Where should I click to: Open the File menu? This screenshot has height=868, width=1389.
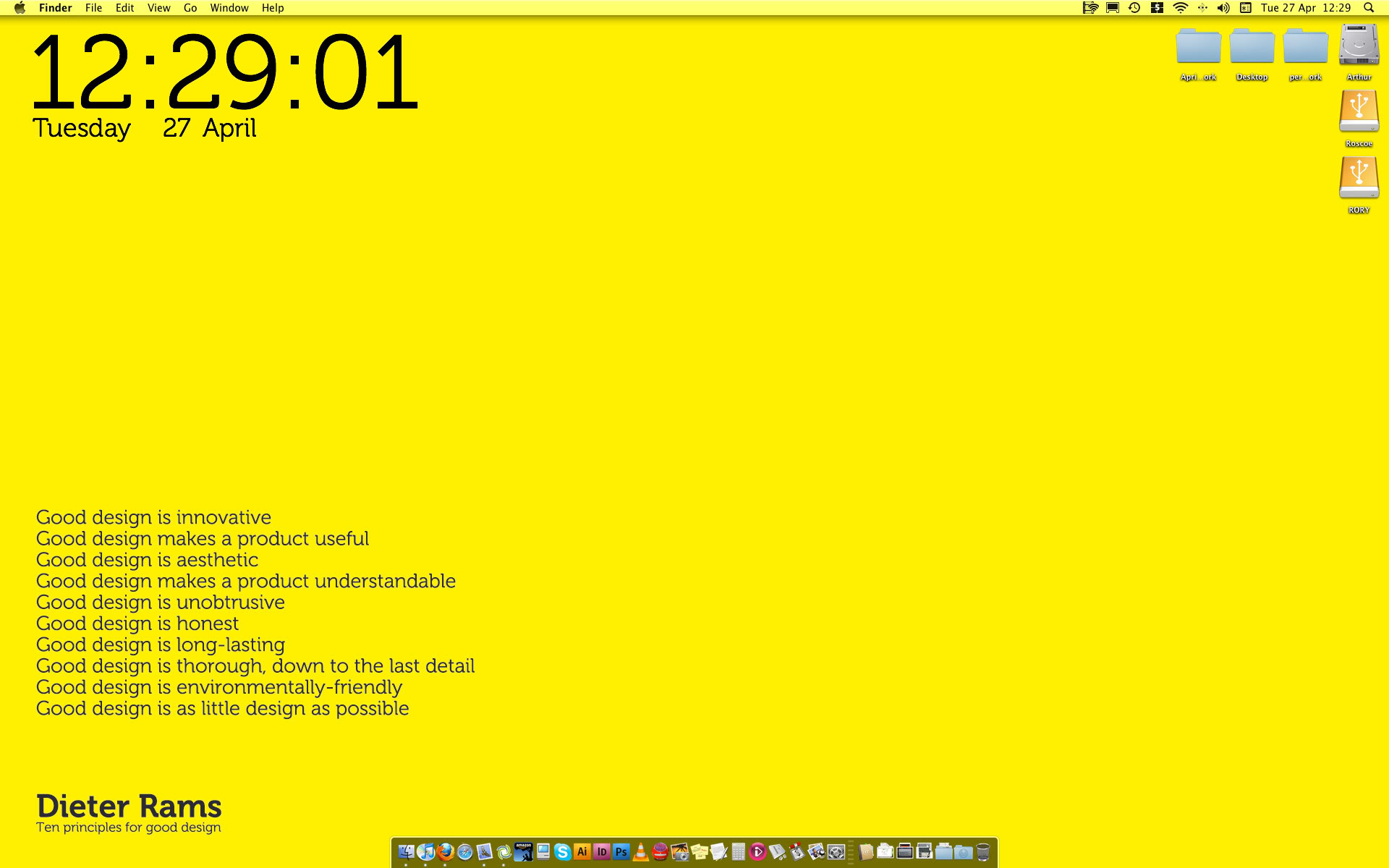(93, 8)
